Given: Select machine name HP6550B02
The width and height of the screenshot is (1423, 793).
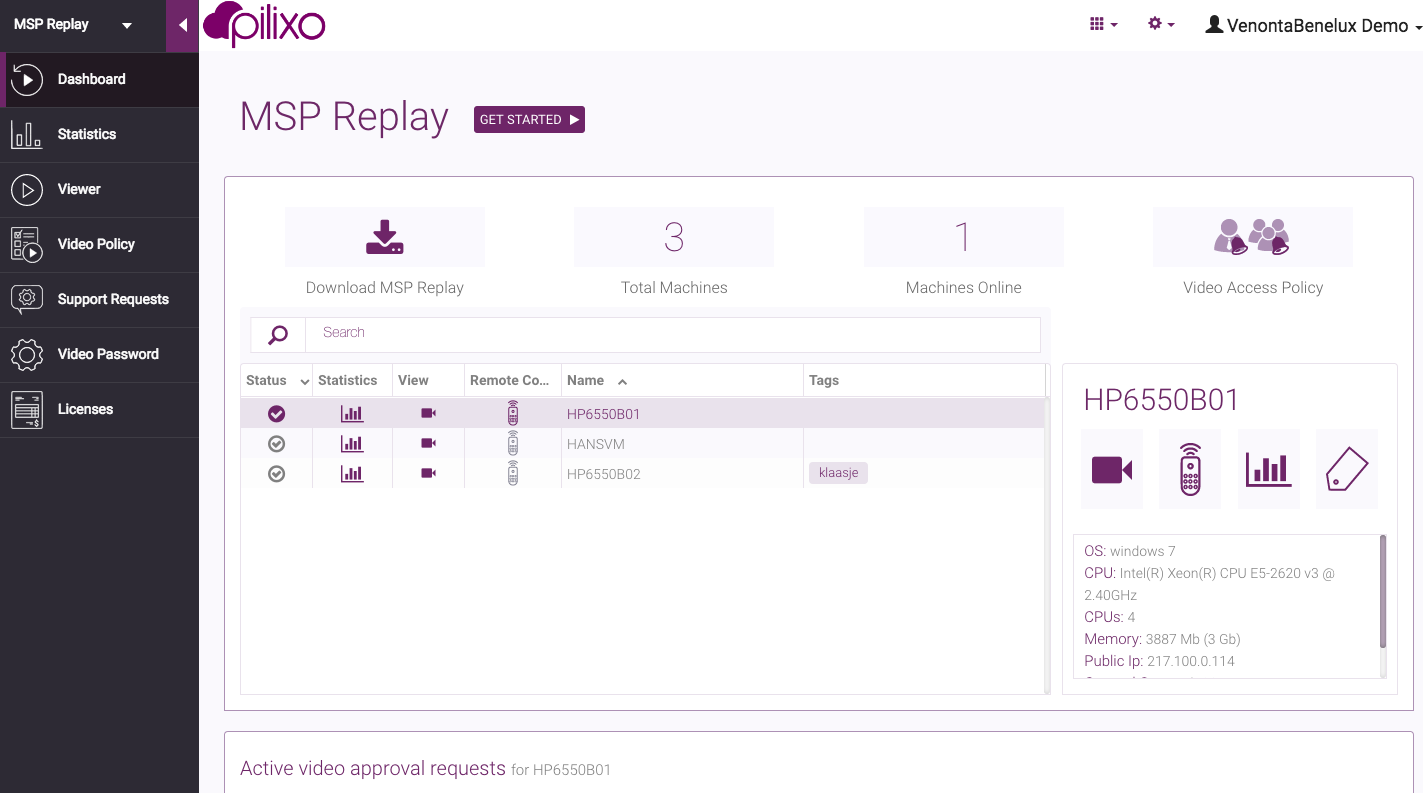Looking at the screenshot, I should click(603, 474).
